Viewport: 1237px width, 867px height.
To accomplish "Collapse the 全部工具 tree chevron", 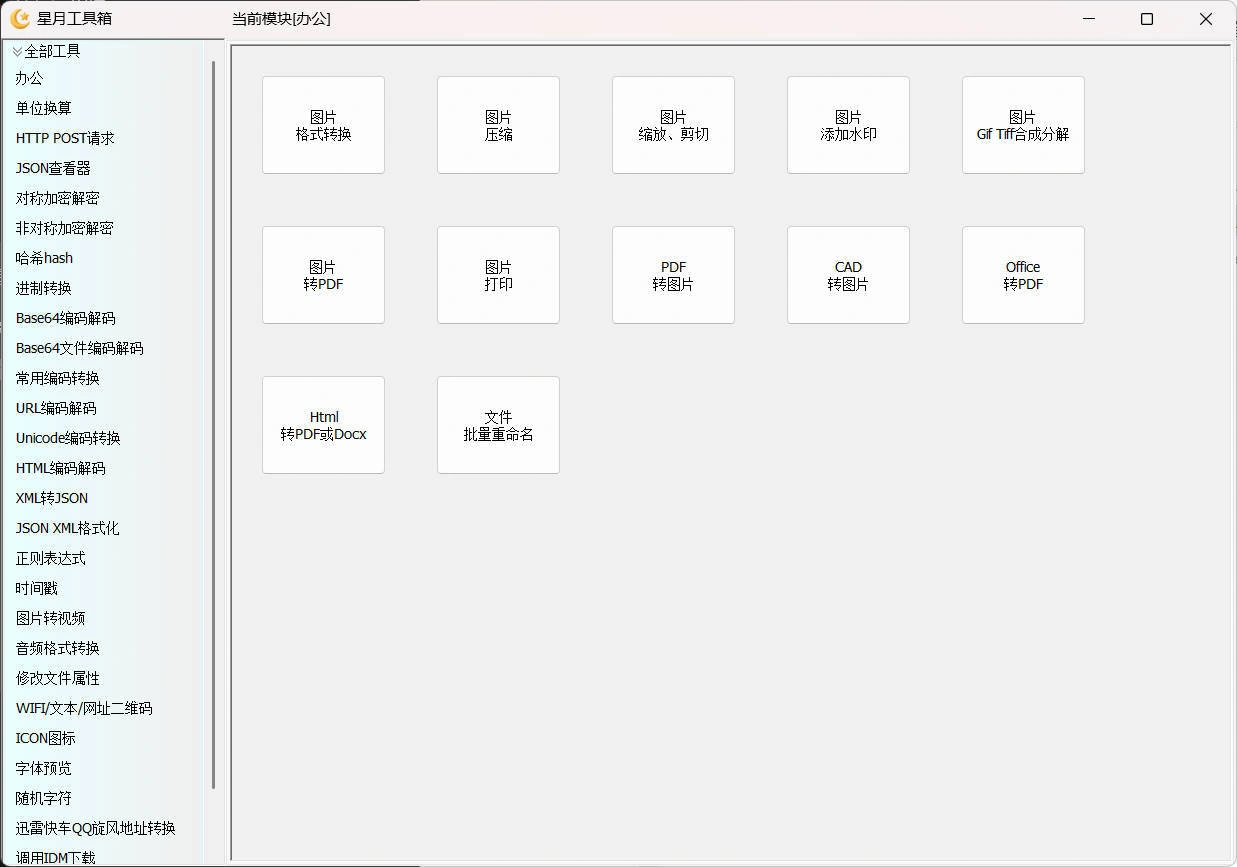I will click(x=17, y=51).
